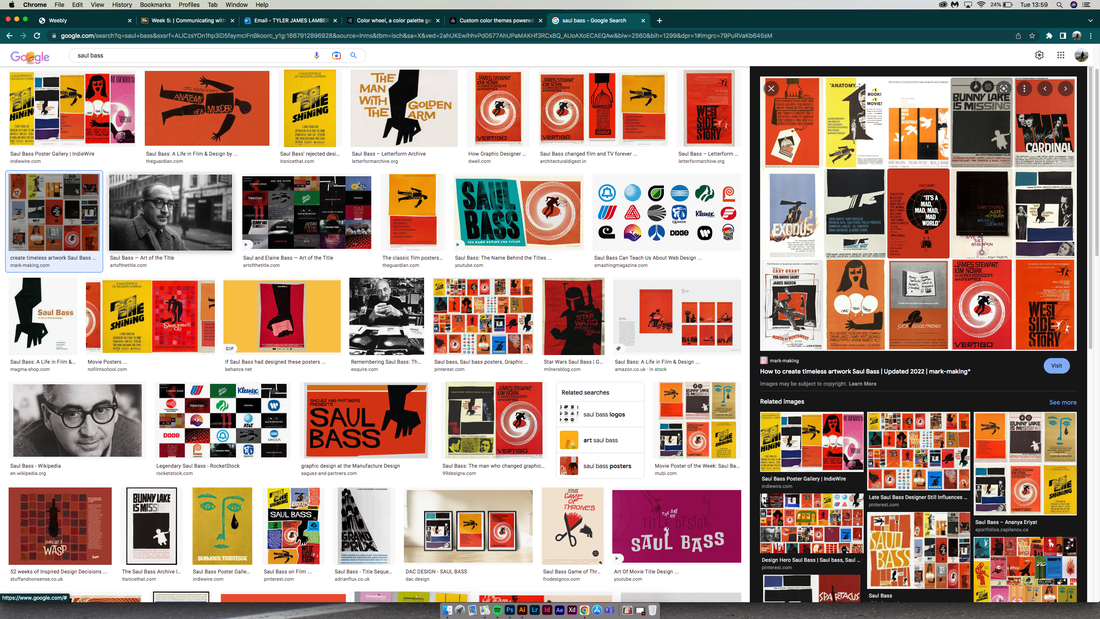Open Anatomy of a Murder Guardian thumbnail
The height and width of the screenshot is (619, 1100).
click(x=207, y=108)
